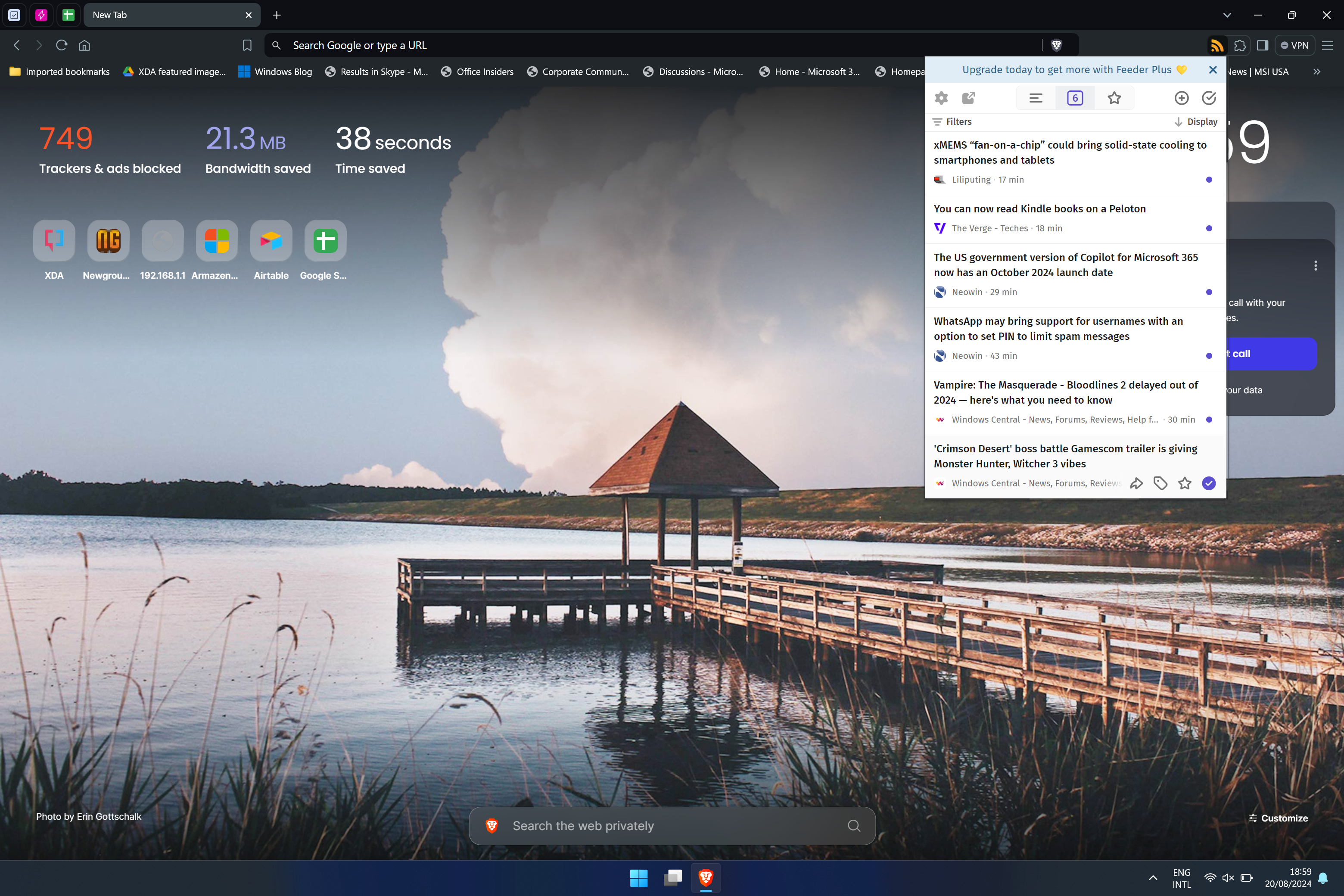Click the Brave search input field
Screen dimensions: 1344x896
672,825
